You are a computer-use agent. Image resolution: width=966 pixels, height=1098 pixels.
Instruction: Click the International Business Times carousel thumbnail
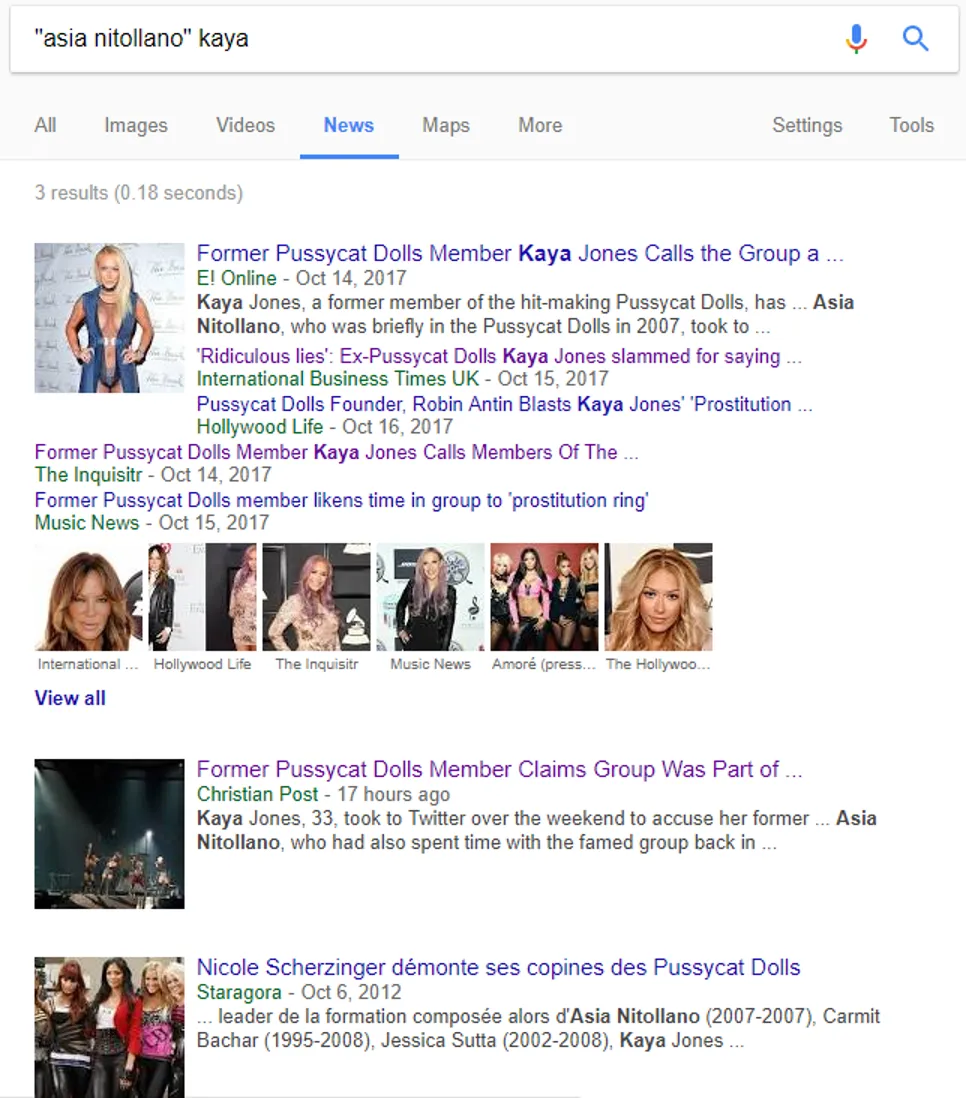88,597
